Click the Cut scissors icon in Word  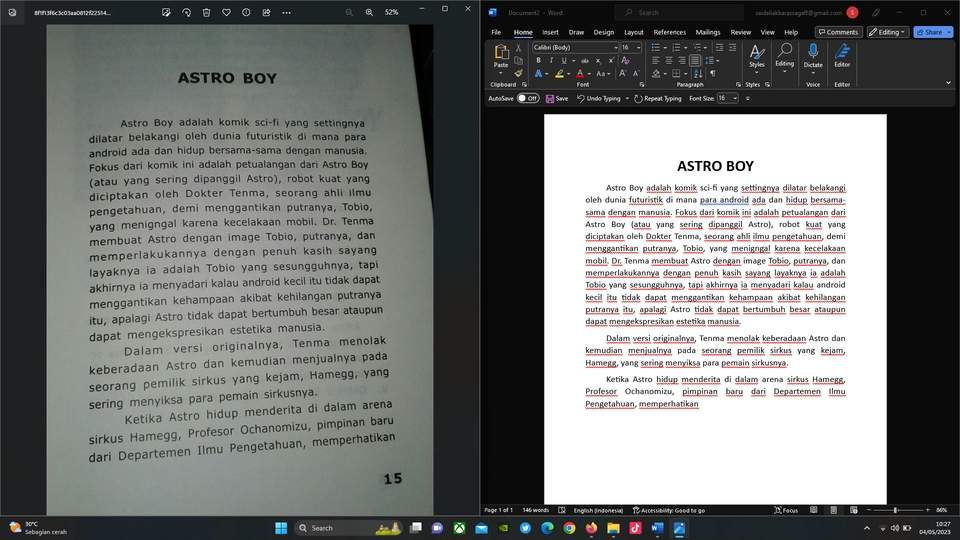point(519,47)
